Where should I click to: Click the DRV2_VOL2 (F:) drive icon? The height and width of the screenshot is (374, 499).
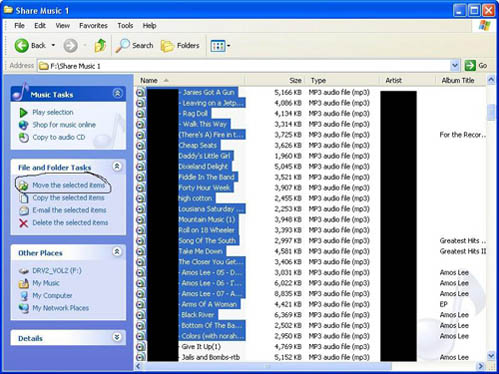[x=23, y=271]
